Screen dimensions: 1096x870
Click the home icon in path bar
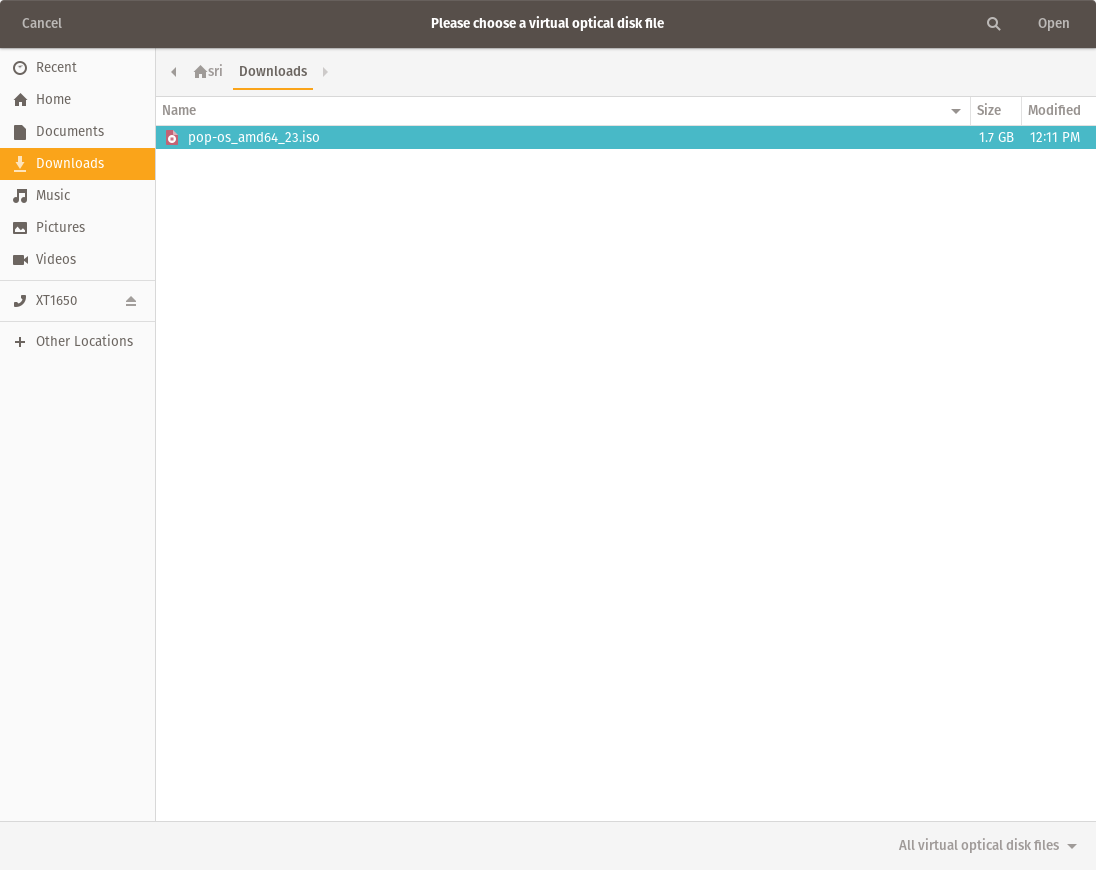click(201, 72)
